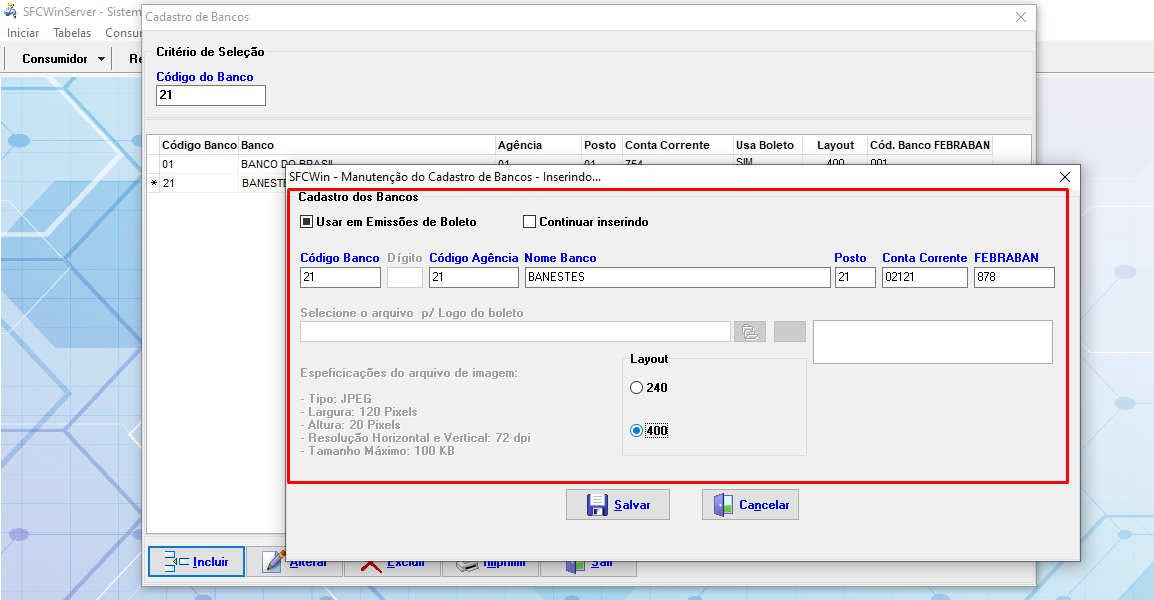This screenshot has width=1154, height=600.
Task: Click the Código do Banco search field
Action: point(211,96)
